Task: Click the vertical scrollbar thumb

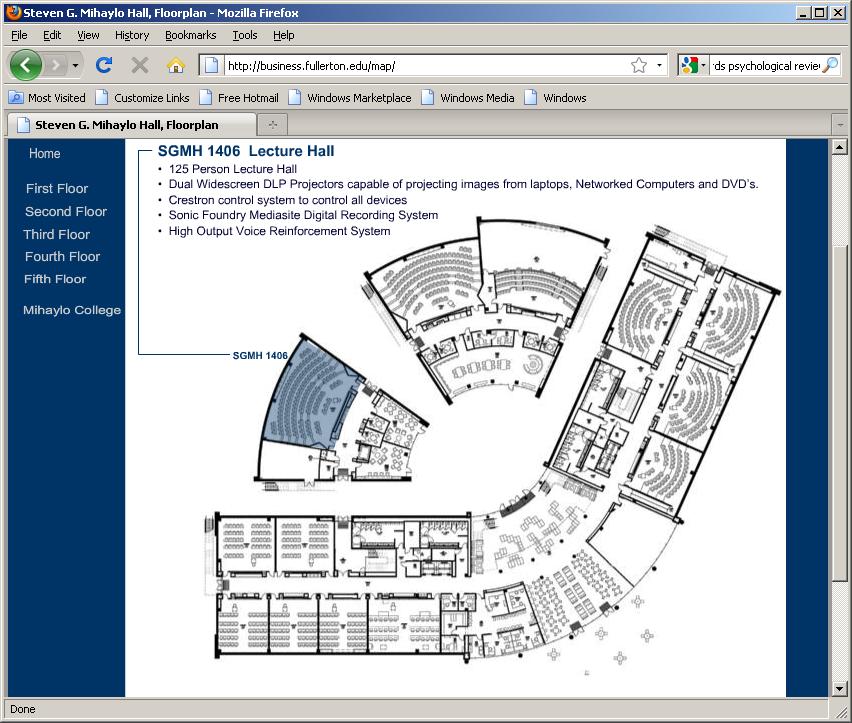Action: 840,411
